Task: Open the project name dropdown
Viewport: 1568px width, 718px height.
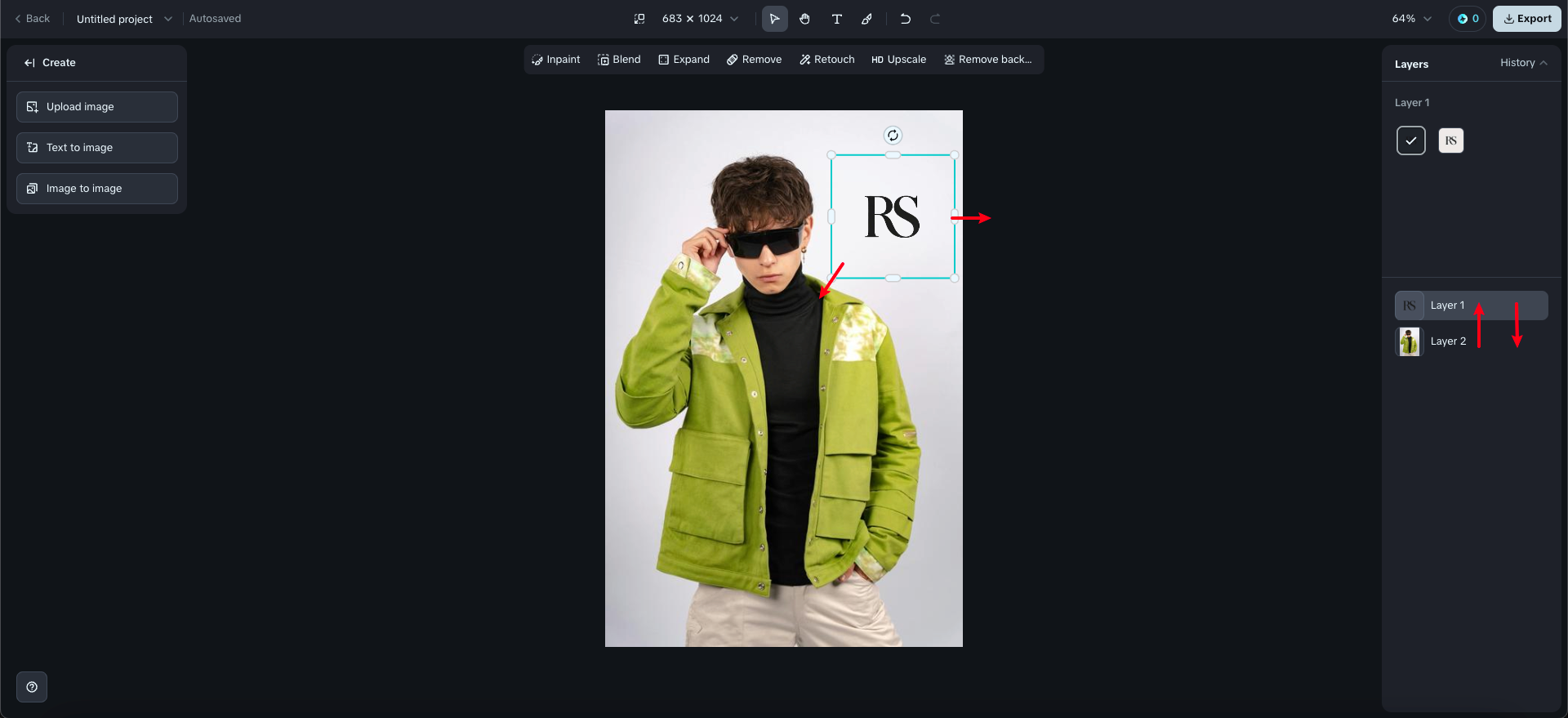Action: point(168,19)
